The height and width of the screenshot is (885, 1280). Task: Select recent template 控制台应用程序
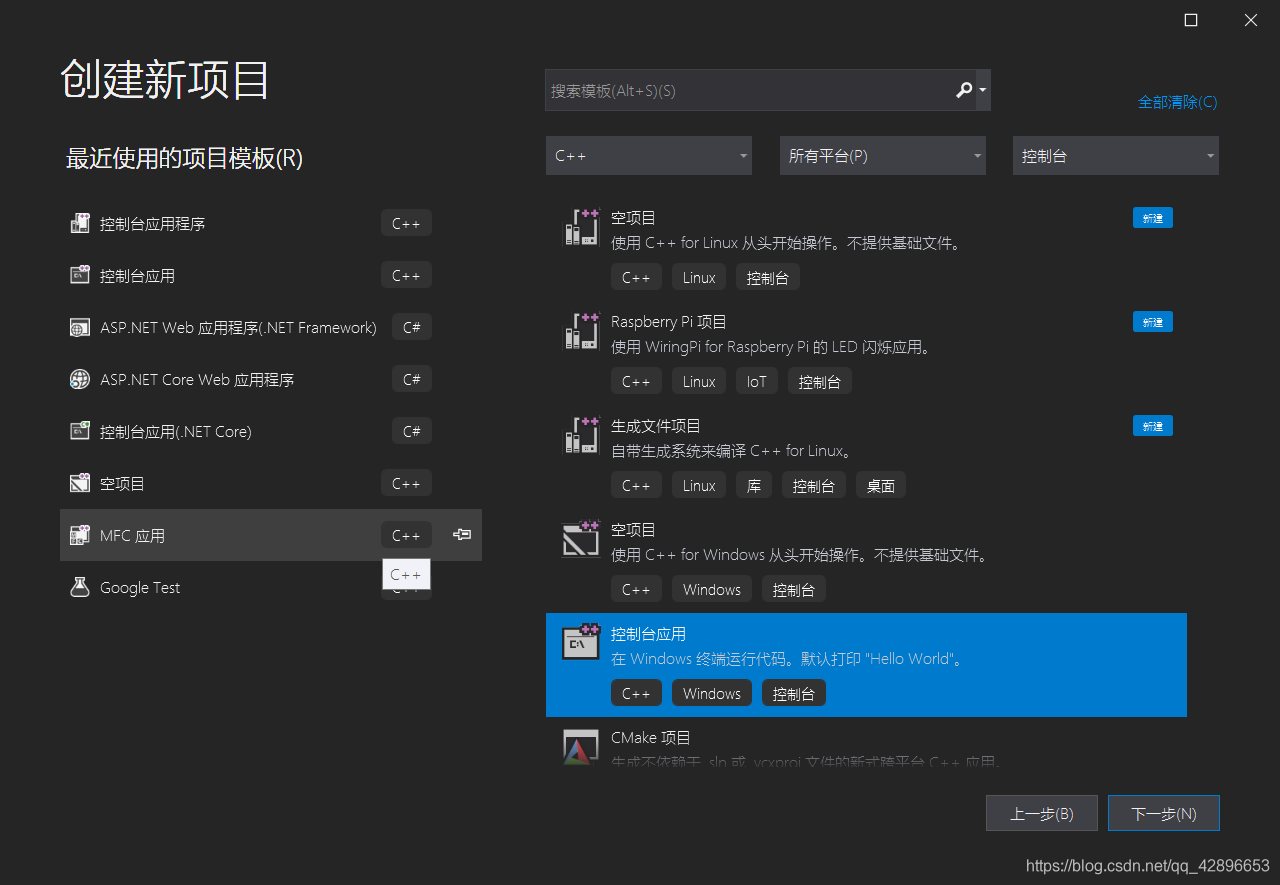[x=271, y=224]
